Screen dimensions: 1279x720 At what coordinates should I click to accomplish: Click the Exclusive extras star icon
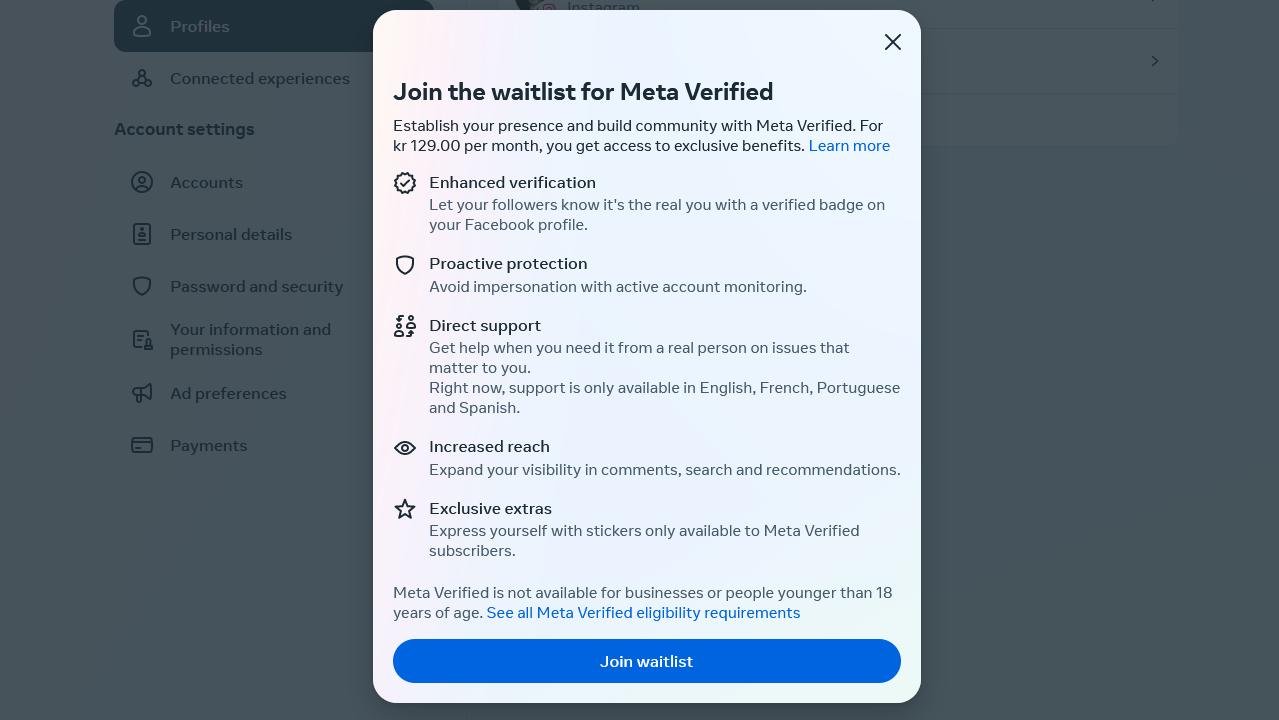tap(405, 509)
